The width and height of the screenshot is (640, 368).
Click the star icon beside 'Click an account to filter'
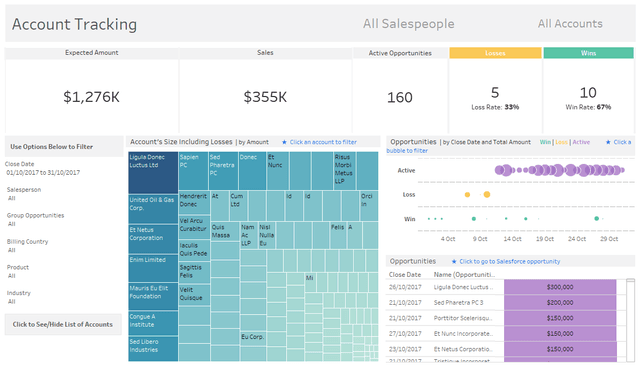[284, 142]
